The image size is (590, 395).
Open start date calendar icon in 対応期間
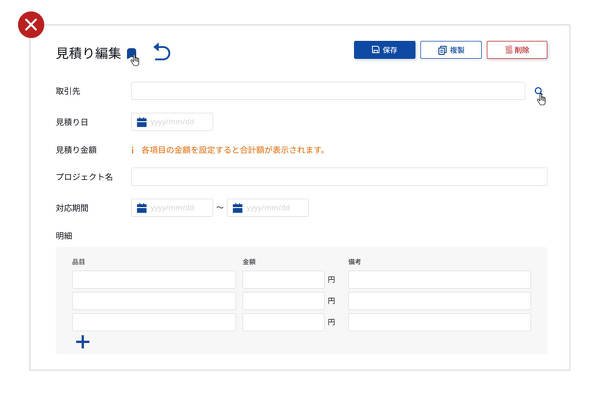pyautogui.click(x=141, y=208)
